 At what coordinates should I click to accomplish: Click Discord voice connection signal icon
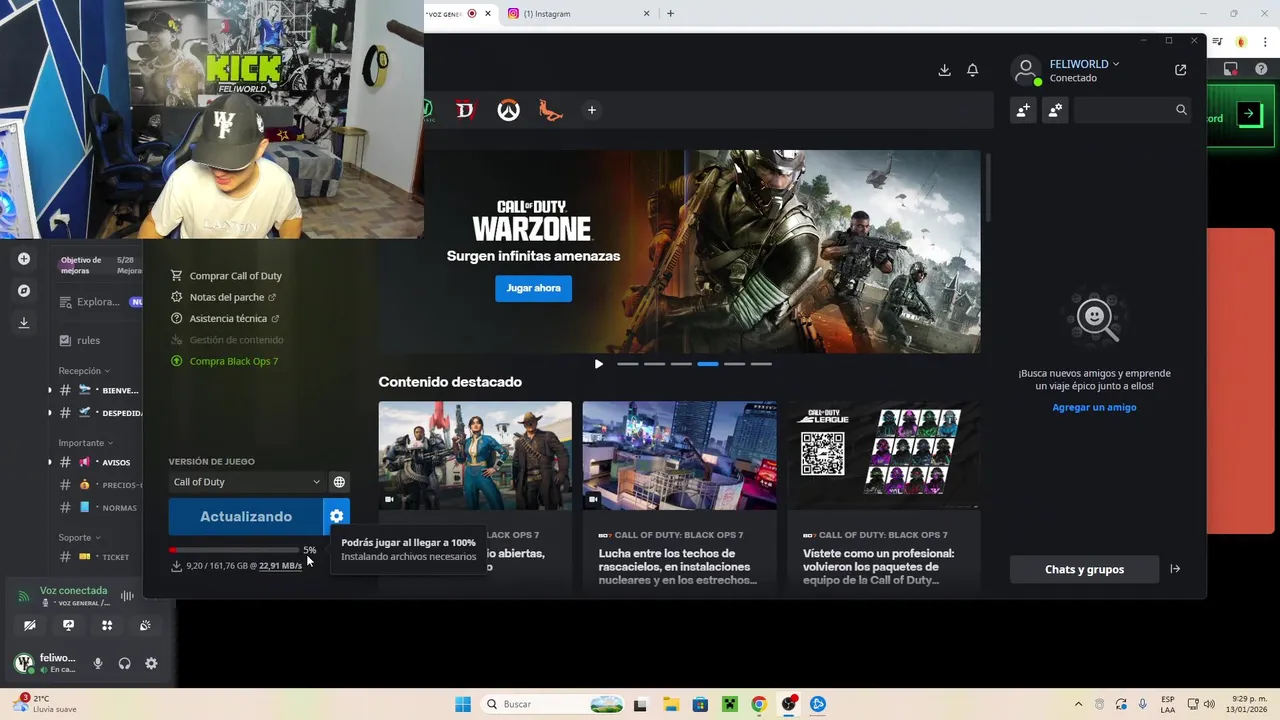pyautogui.click(x=24, y=596)
